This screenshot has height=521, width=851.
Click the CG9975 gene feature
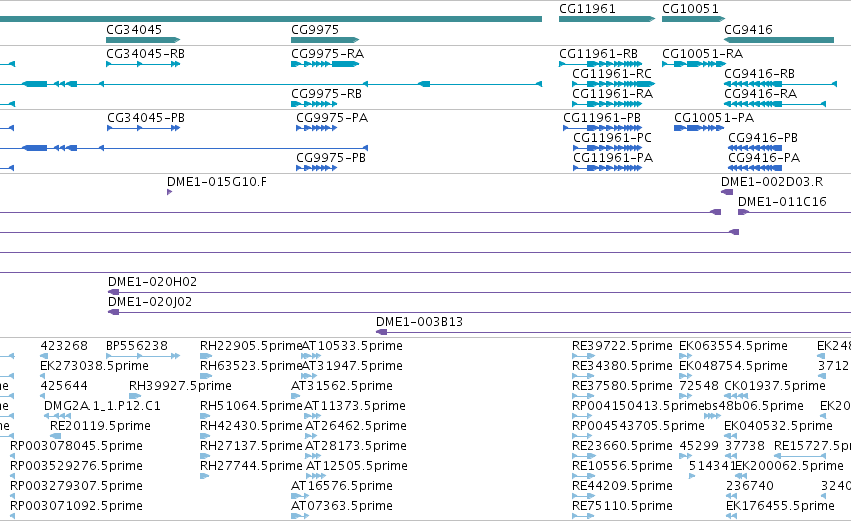coord(325,40)
